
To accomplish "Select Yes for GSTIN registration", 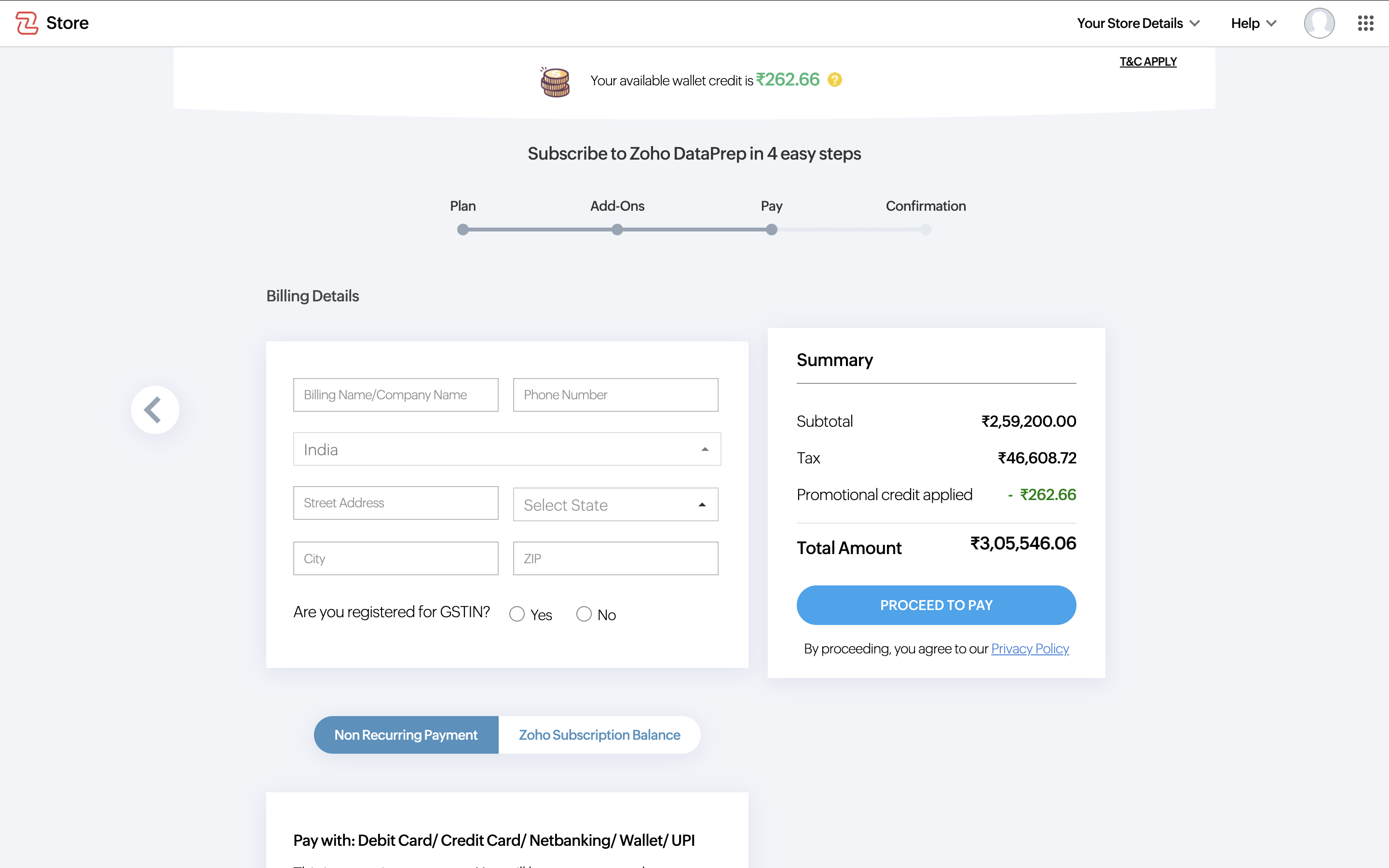I will coord(517,614).
